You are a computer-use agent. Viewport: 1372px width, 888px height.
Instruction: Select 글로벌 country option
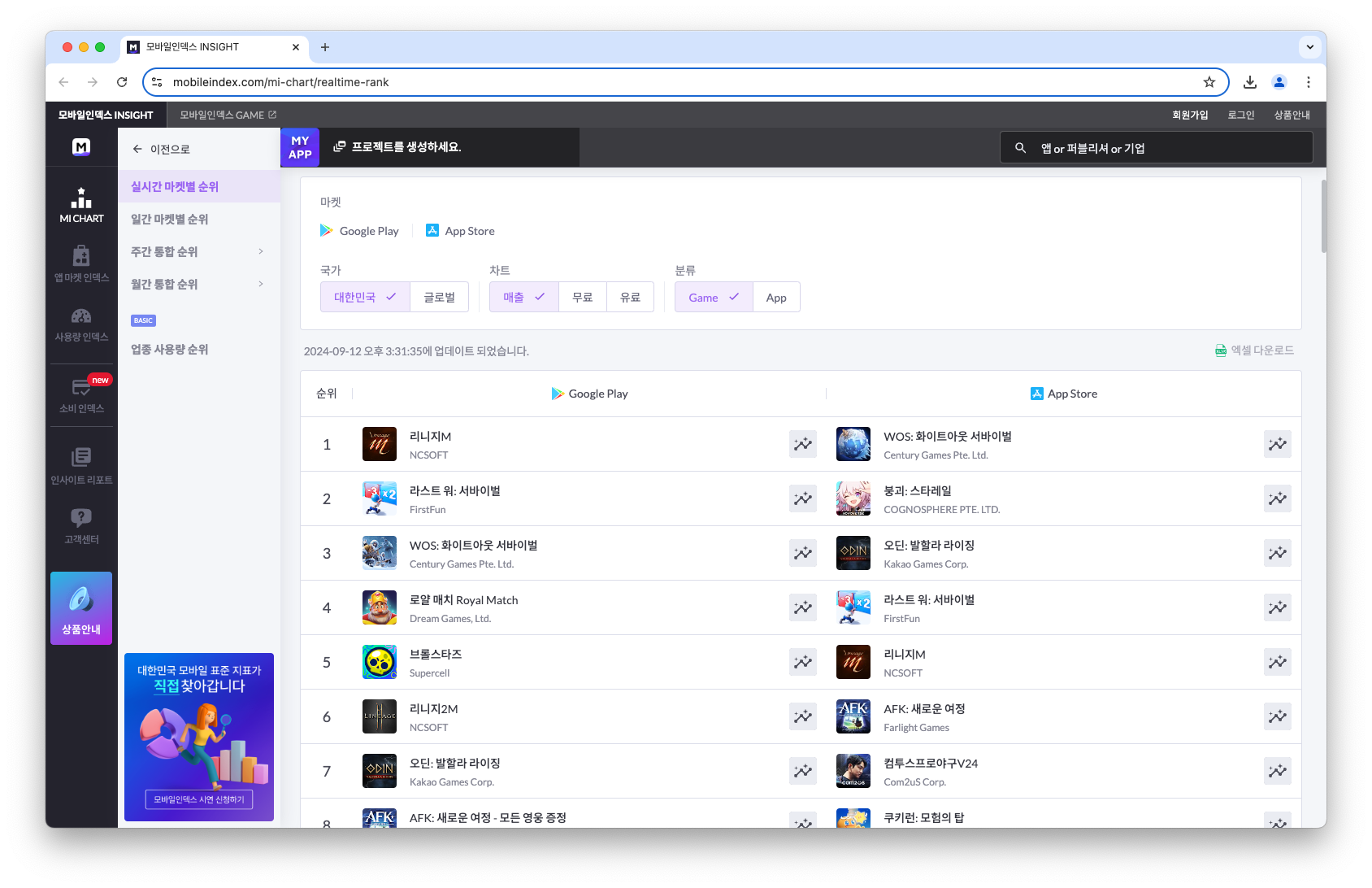(x=439, y=298)
